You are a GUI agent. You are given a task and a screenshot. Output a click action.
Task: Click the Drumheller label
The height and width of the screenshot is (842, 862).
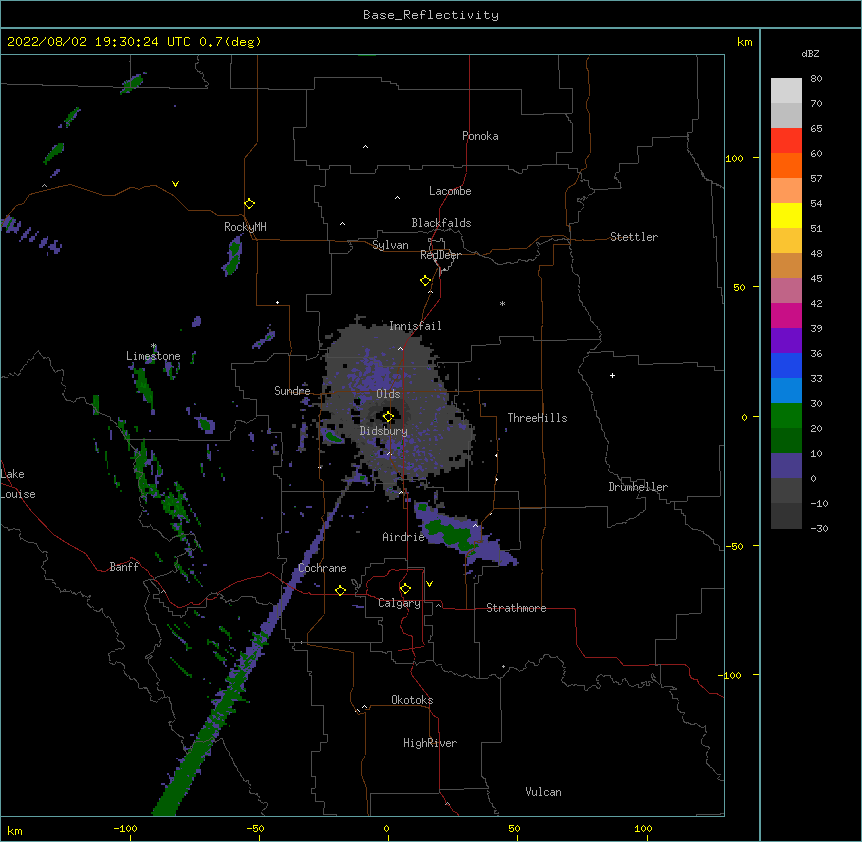click(x=638, y=487)
